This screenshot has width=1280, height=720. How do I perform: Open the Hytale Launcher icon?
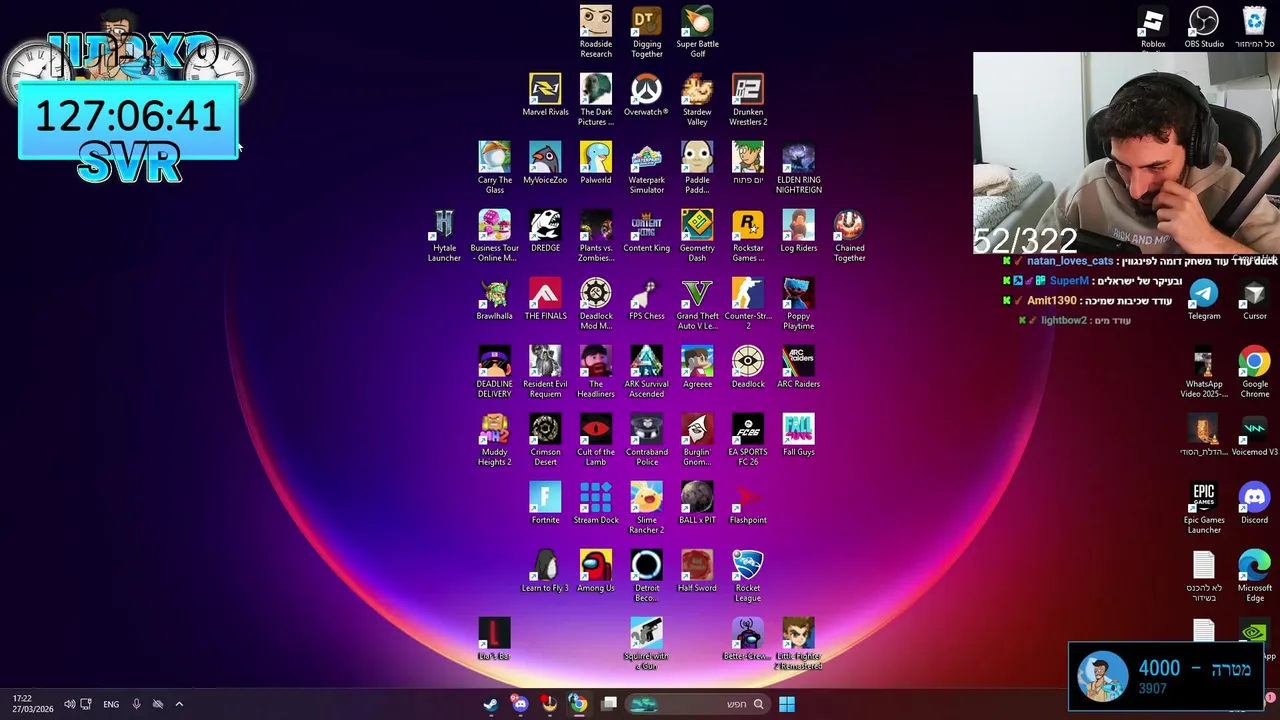coord(444,236)
